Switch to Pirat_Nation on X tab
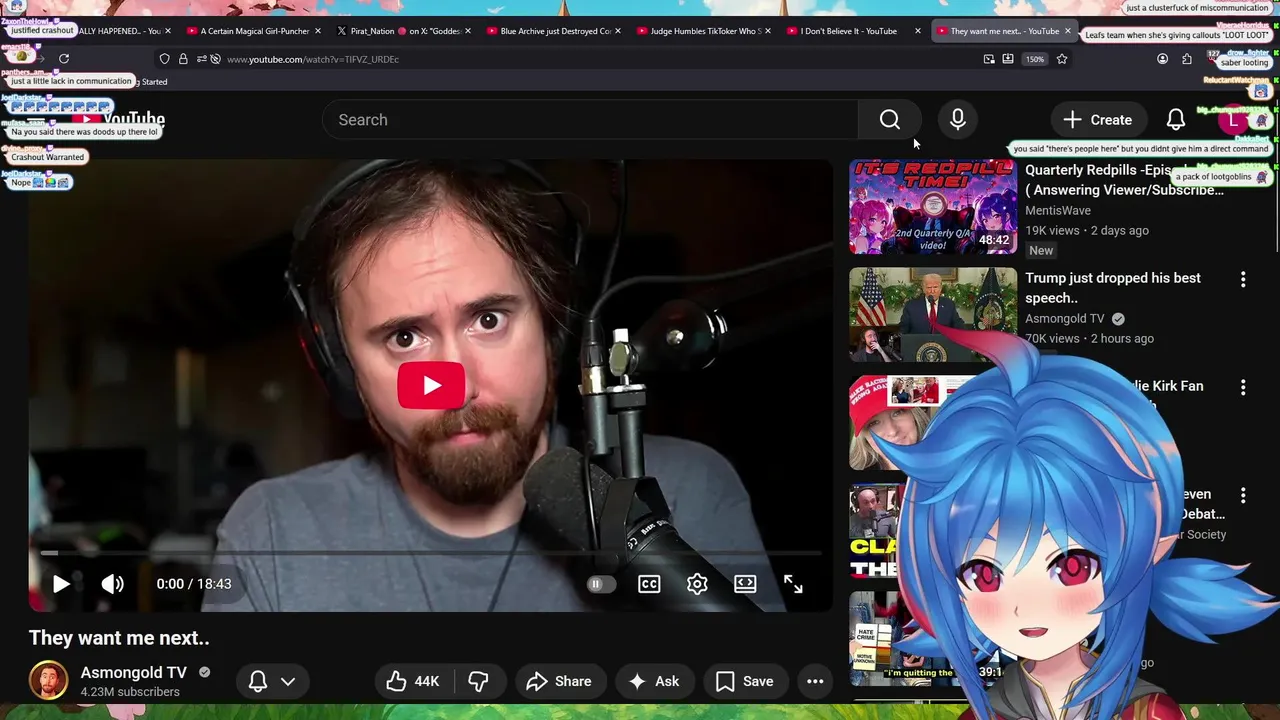The height and width of the screenshot is (720, 1280). pos(405,31)
